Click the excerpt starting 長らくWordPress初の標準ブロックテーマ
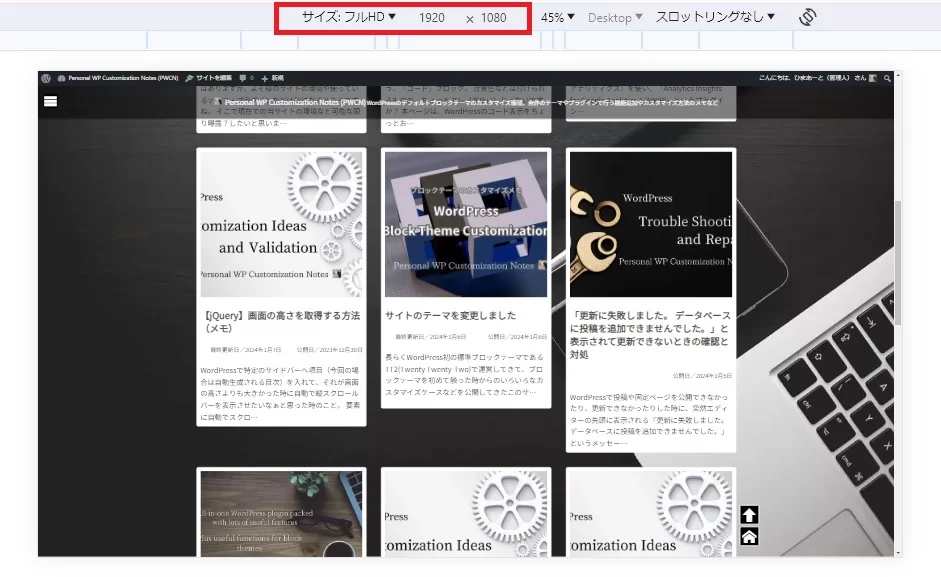941x577 pixels. click(x=466, y=375)
